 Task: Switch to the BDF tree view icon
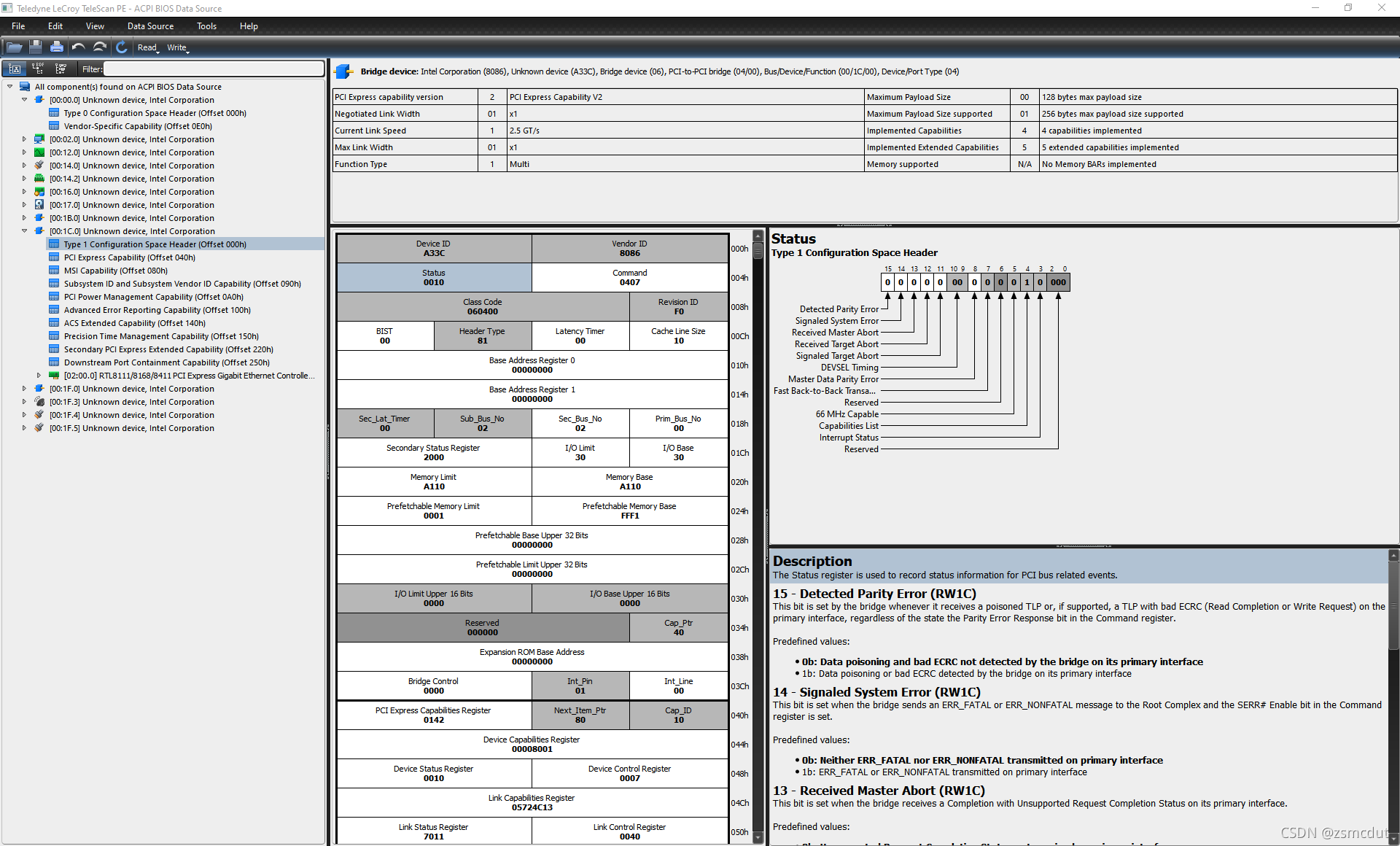tap(38, 69)
